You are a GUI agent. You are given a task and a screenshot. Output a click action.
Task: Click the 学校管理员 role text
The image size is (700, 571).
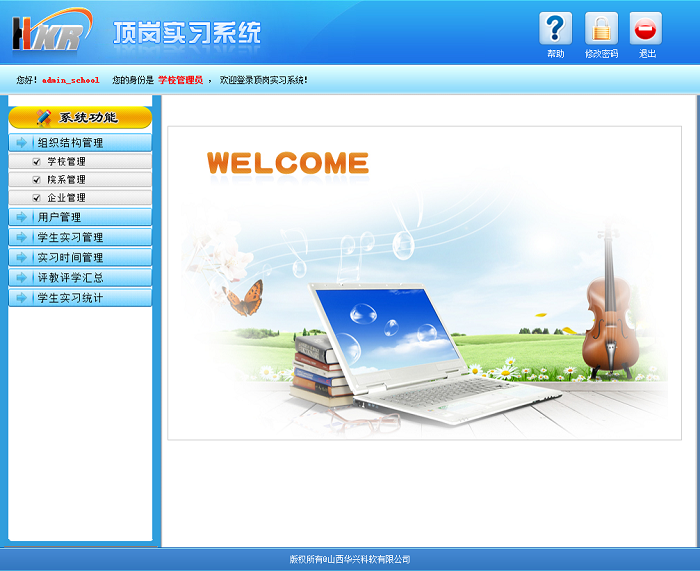[x=180, y=80]
